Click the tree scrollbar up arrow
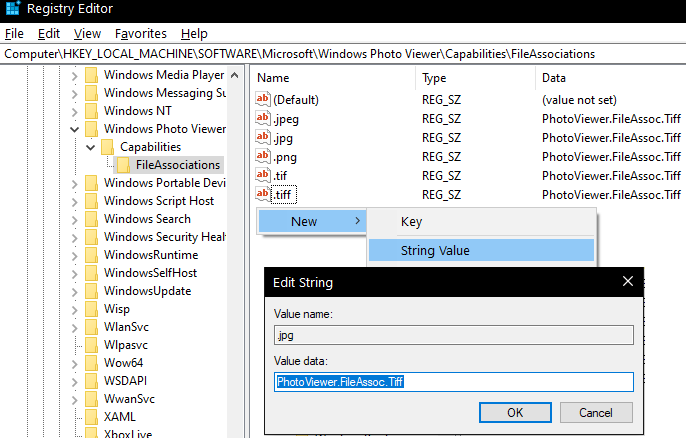The height and width of the screenshot is (438, 686). coord(234,75)
